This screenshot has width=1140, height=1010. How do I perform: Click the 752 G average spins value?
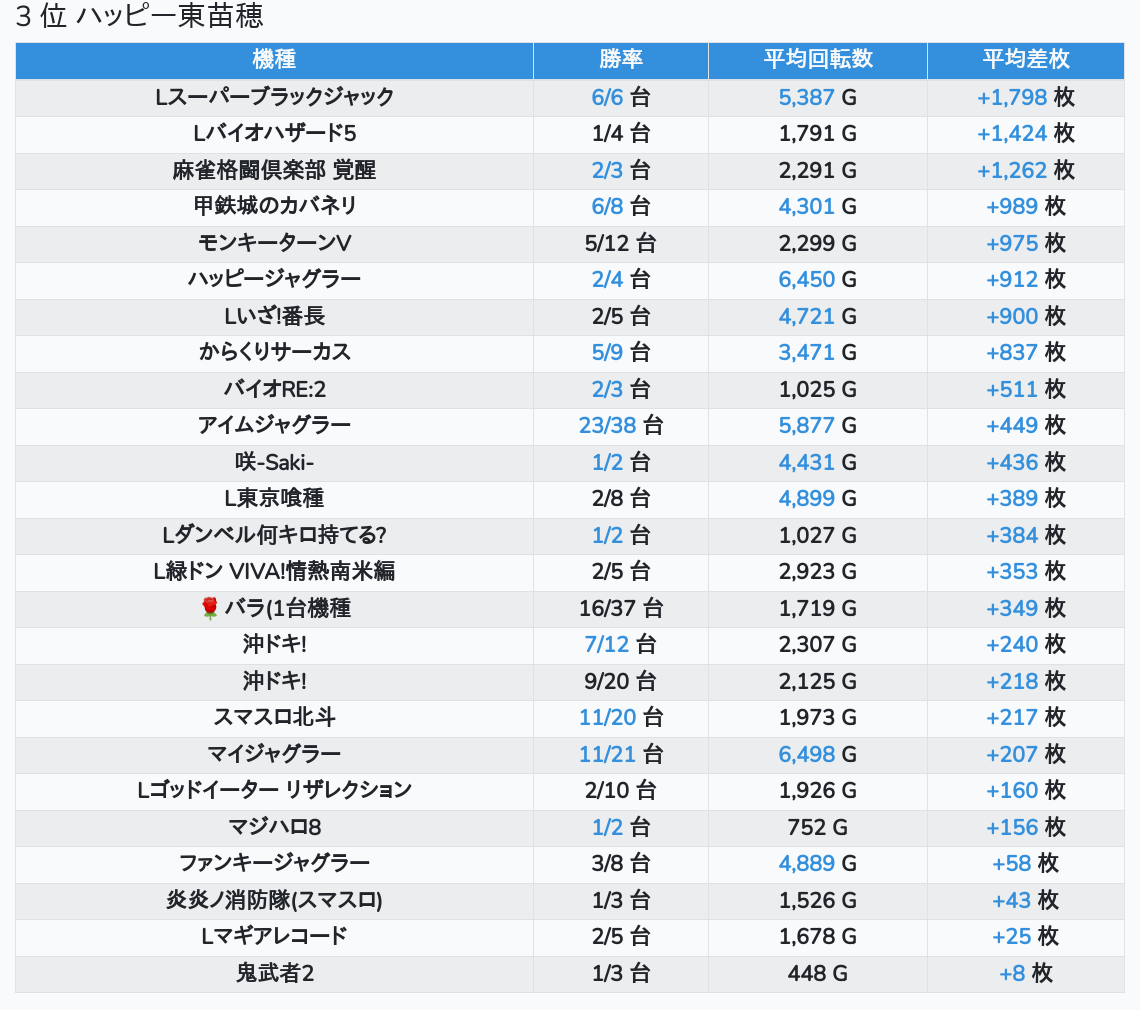(818, 827)
